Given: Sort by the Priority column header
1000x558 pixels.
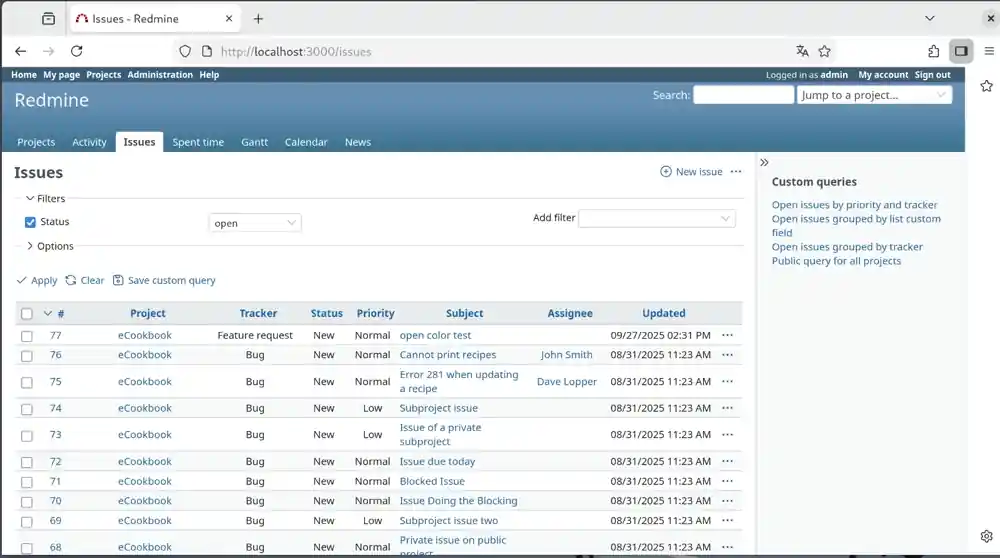Looking at the screenshot, I should [376, 313].
